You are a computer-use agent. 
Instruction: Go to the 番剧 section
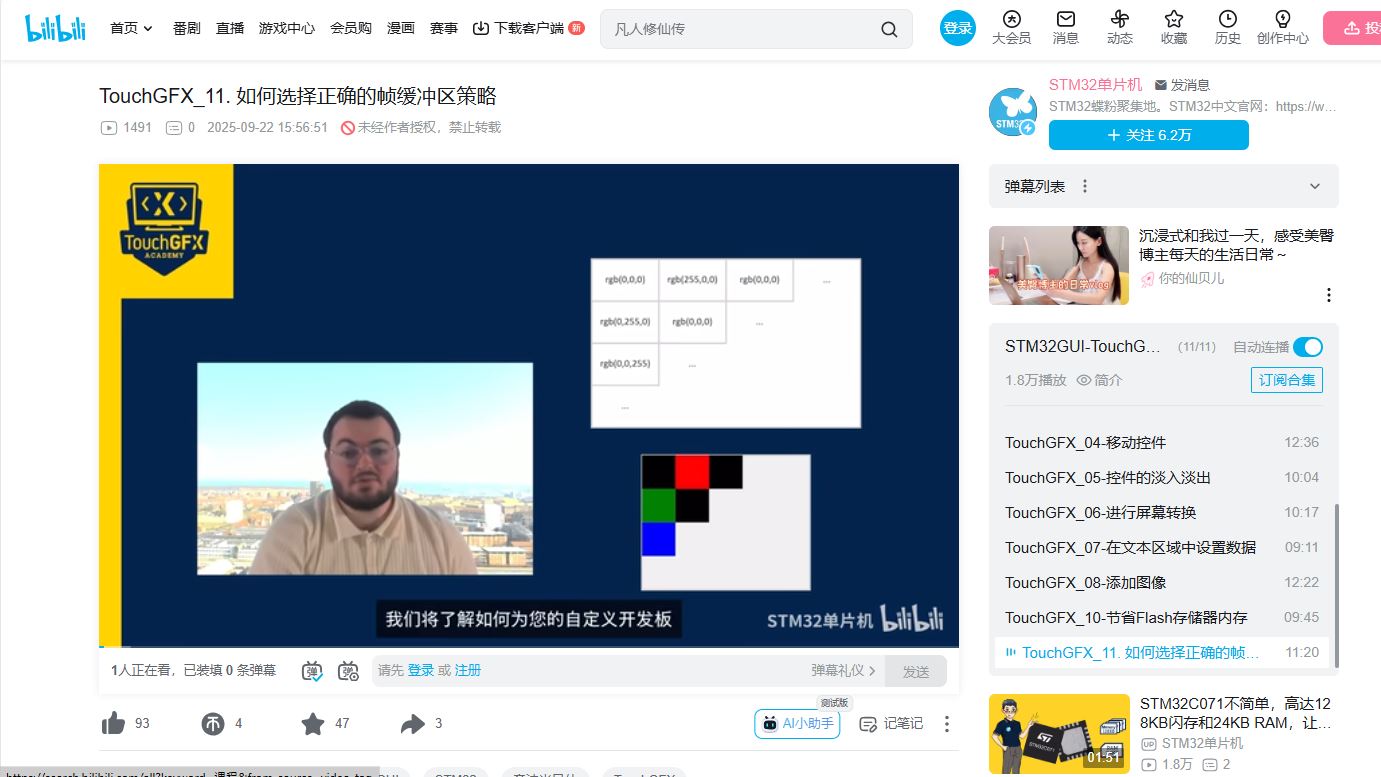(187, 29)
